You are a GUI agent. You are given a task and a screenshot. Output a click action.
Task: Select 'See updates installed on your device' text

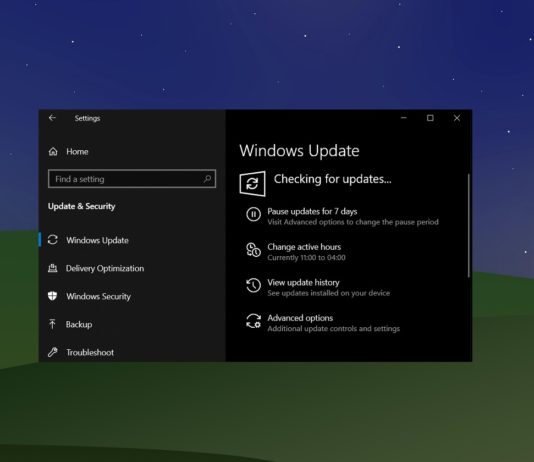[329, 293]
